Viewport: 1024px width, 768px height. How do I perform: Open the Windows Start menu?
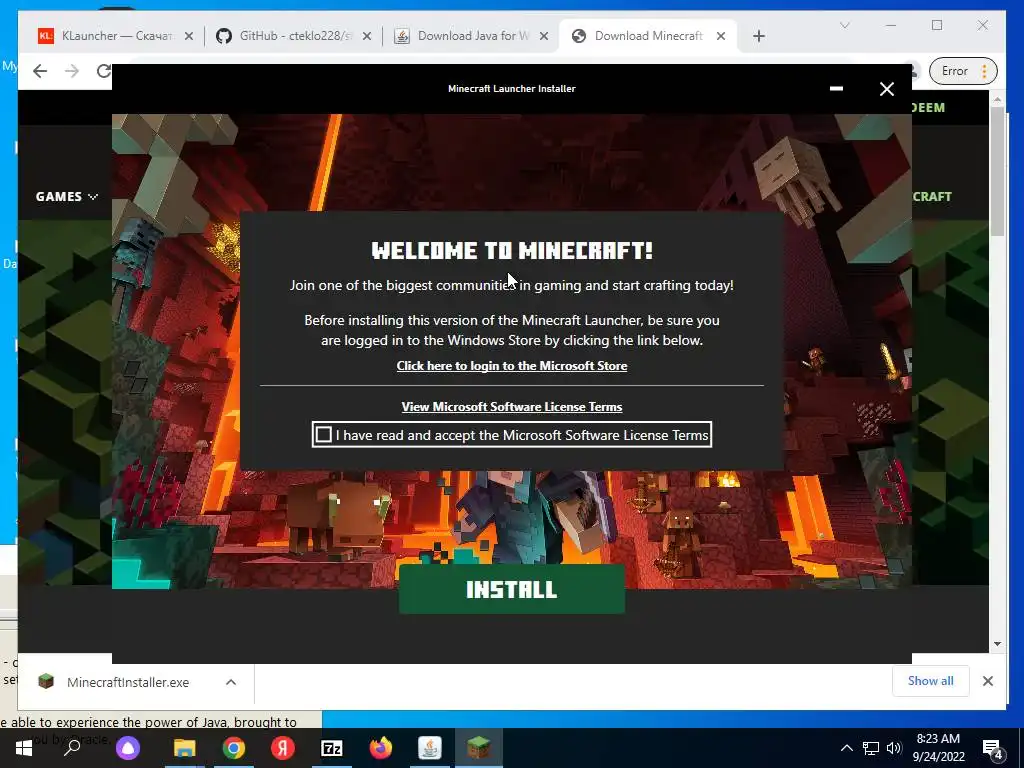24,748
